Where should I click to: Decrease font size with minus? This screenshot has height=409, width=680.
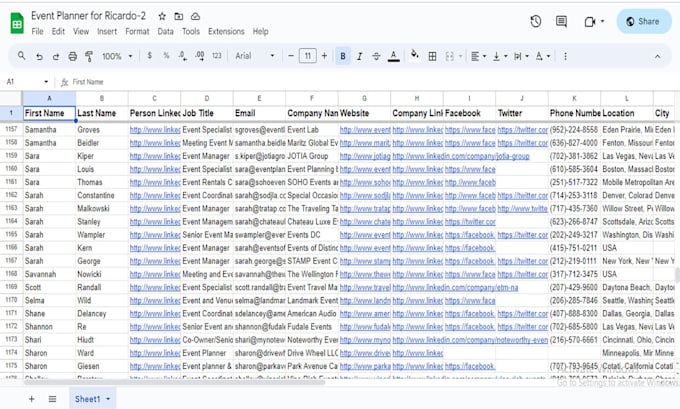[x=291, y=56]
